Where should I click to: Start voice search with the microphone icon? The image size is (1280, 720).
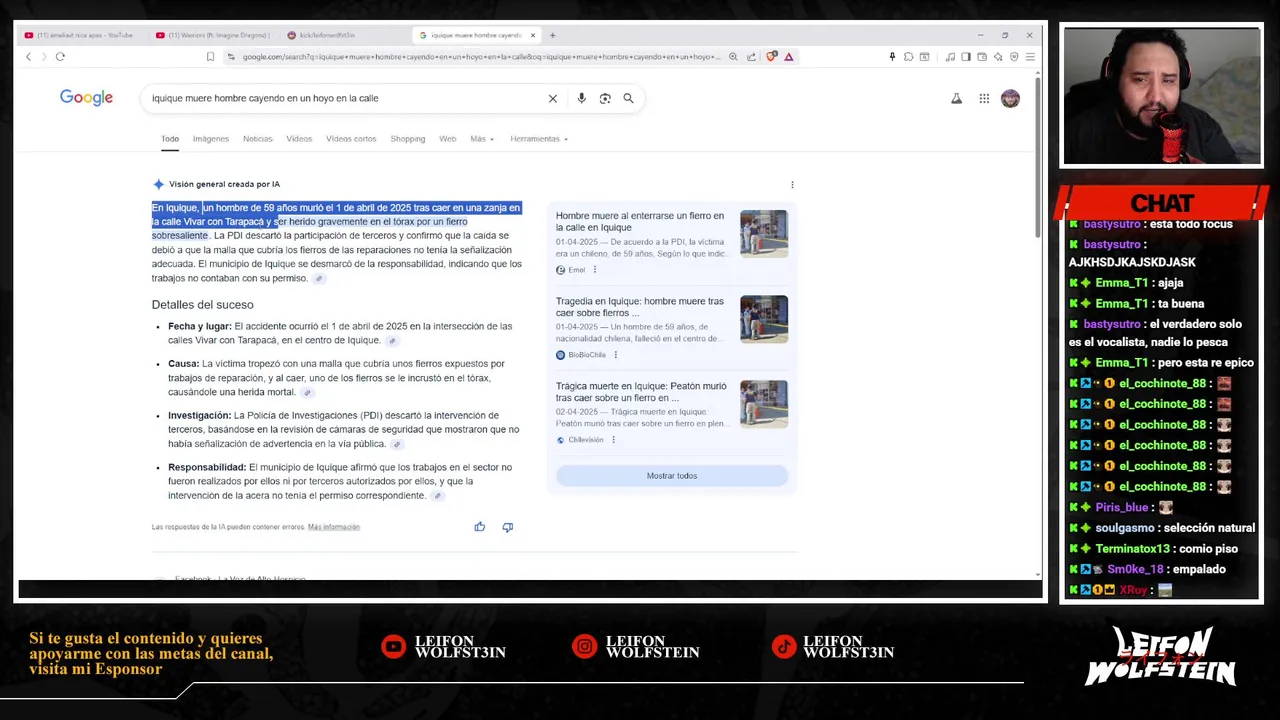(581, 98)
